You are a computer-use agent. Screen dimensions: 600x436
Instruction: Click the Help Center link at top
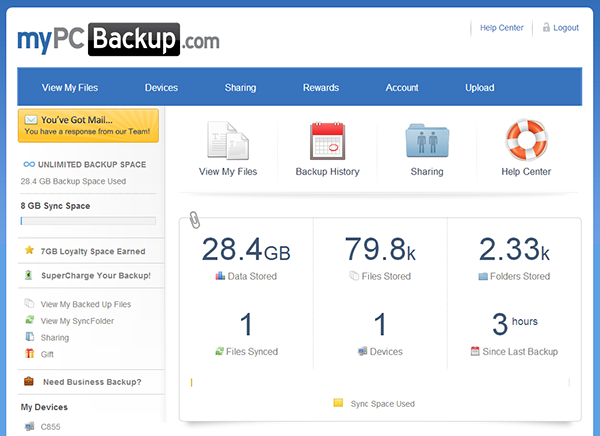tap(502, 28)
